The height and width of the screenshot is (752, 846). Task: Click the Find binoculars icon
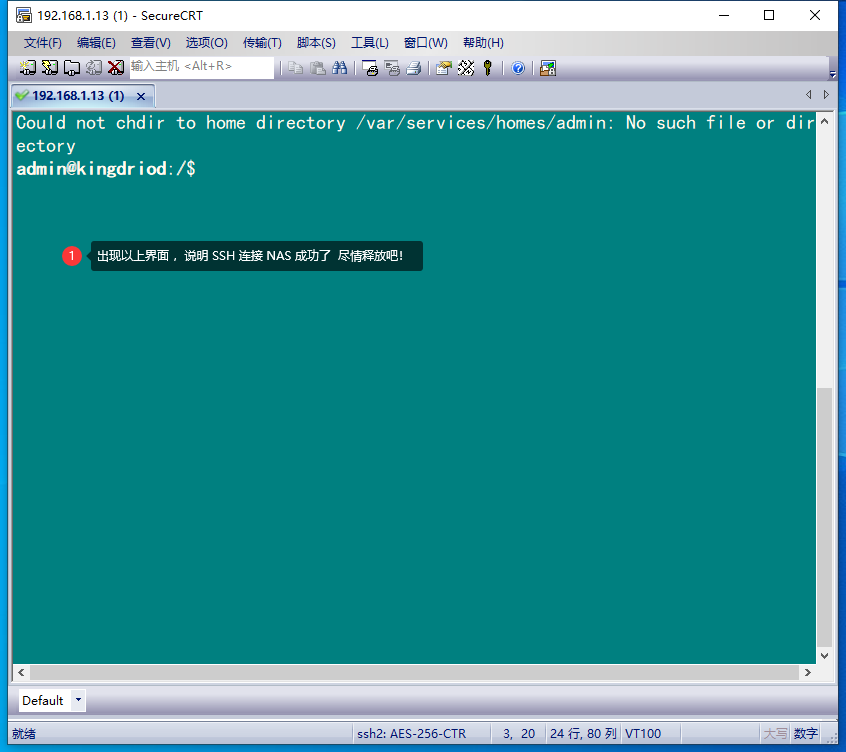tap(339, 68)
